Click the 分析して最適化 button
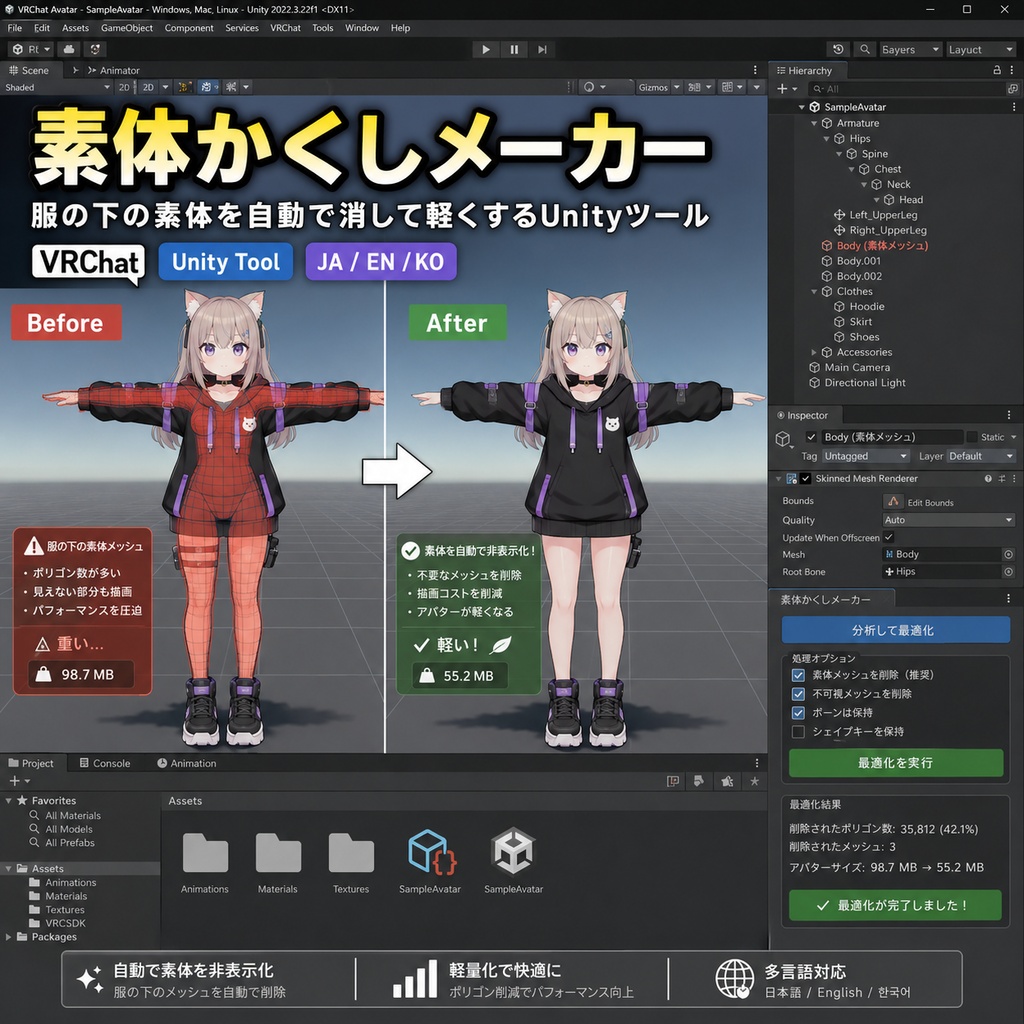Image resolution: width=1024 pixels, height=1024 pixels. tap(895, 630)
